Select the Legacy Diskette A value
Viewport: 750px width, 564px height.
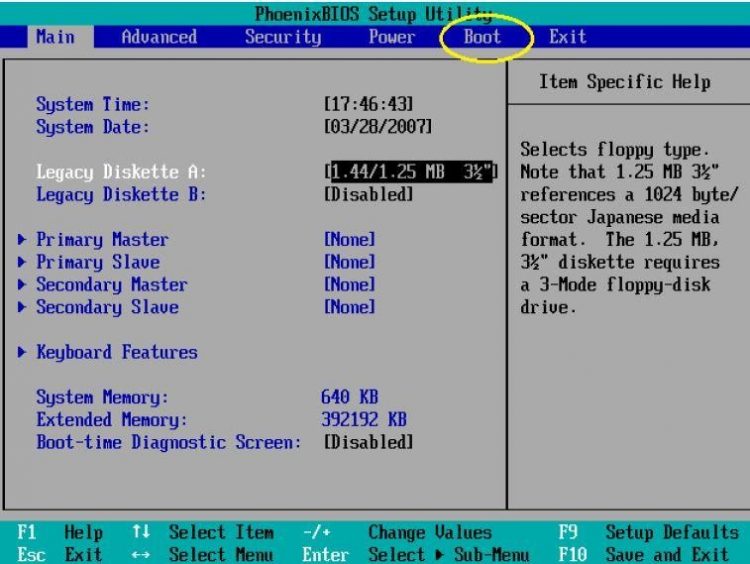[x=411, y=172]
